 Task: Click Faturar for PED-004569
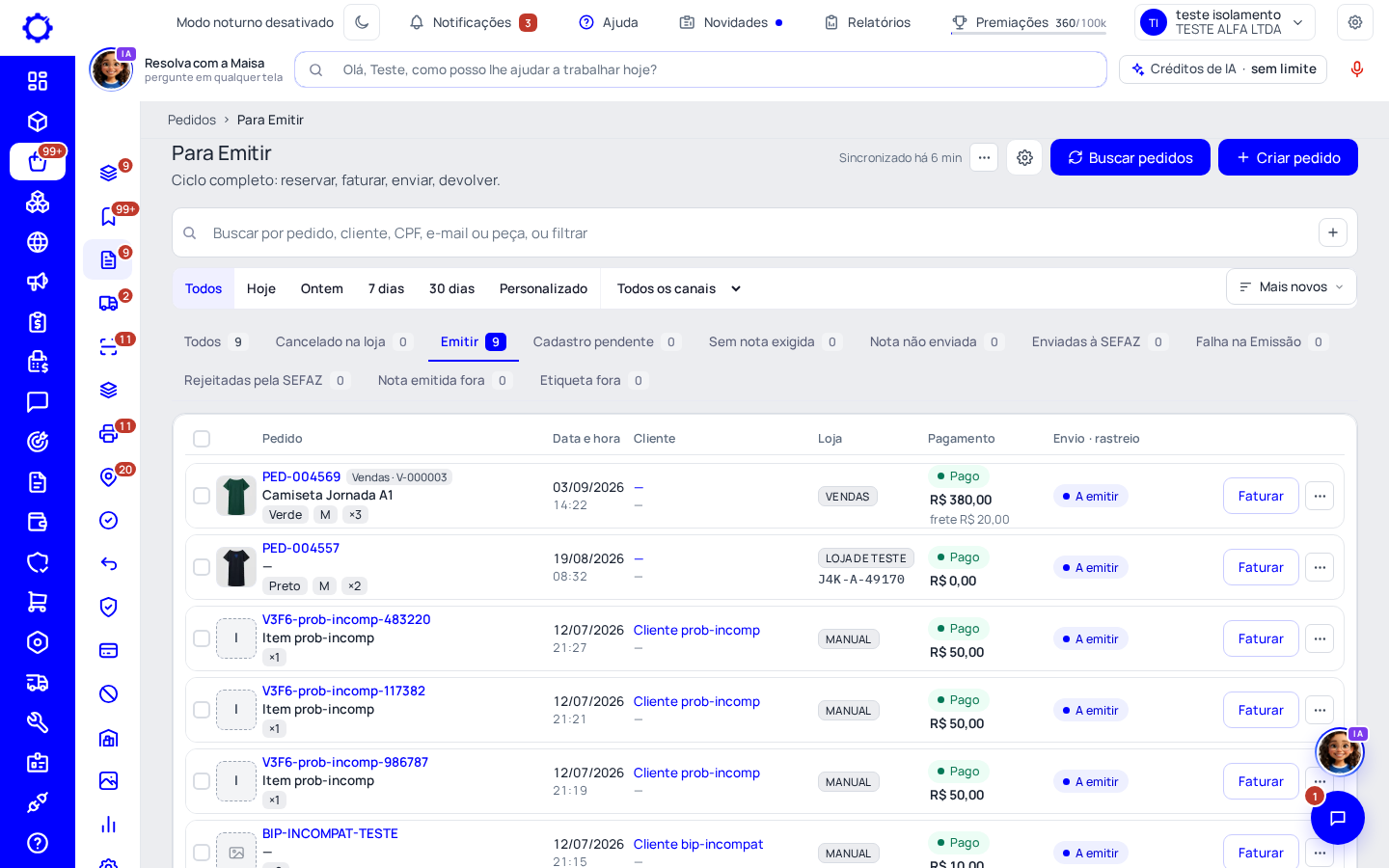coord(1261,496)
